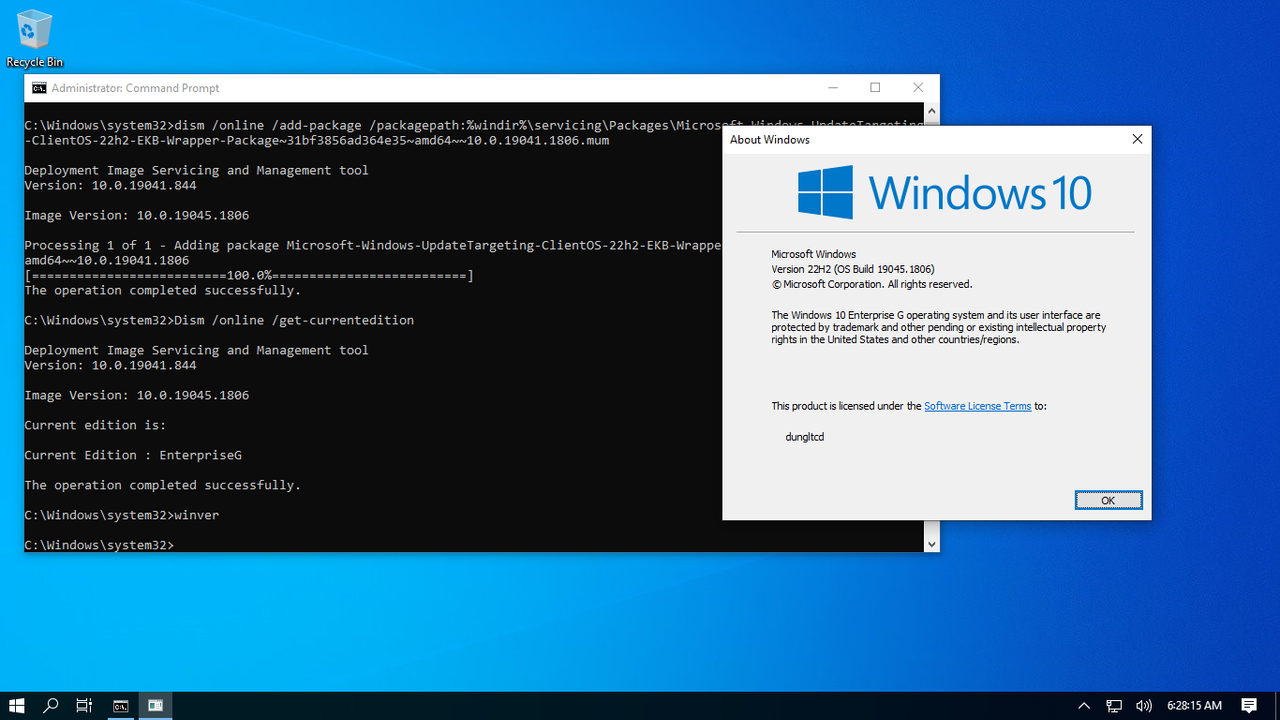Click the Show Desktop sliver on taskbar edge
This screenshot has width=1280, height=720.
[1277, 705]
